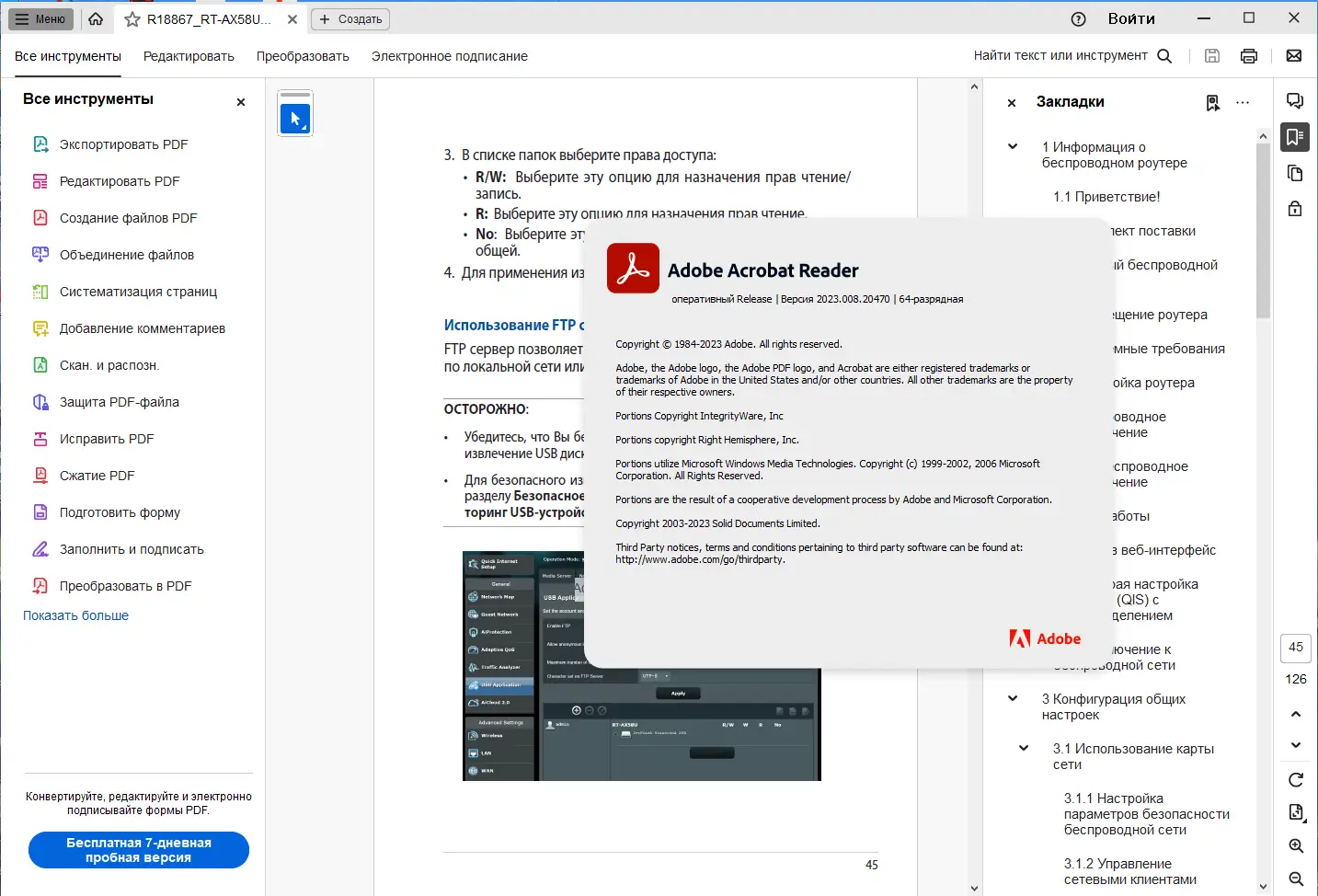1318x896 pixels.
Task: Go to the previous page arrow
Action: click(1296, 714)
